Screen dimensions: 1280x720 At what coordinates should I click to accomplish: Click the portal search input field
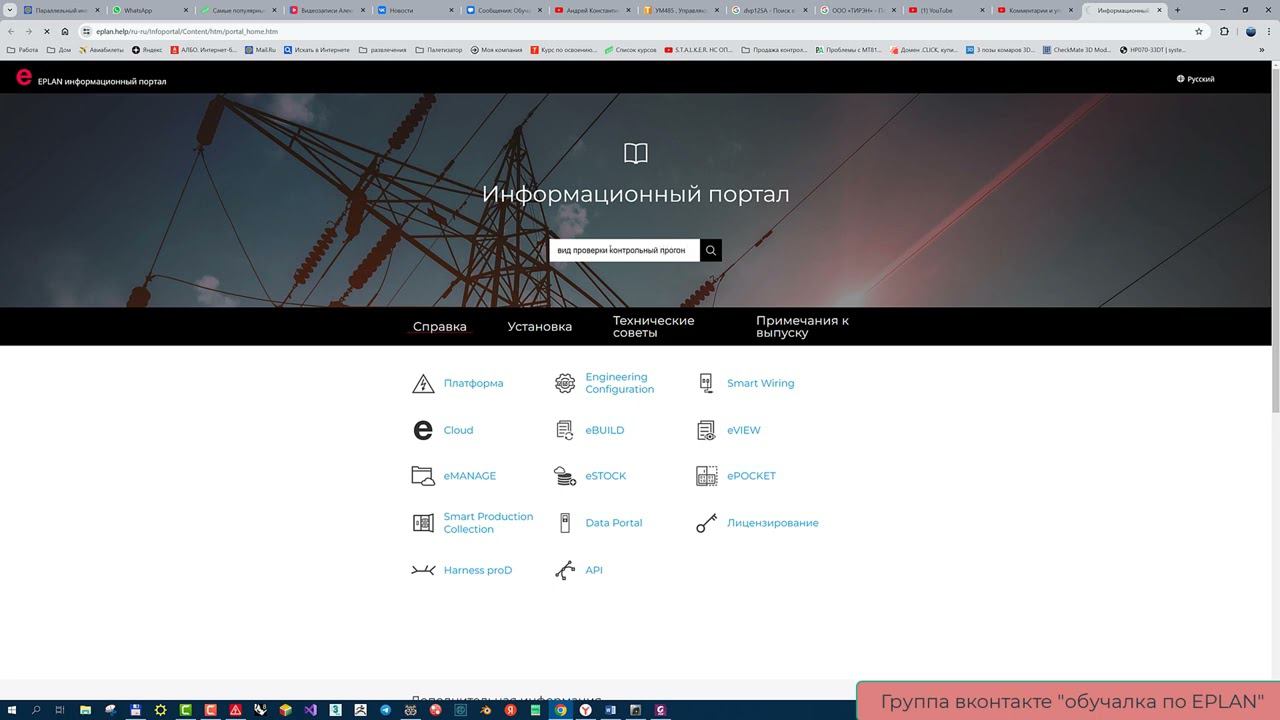624,250
